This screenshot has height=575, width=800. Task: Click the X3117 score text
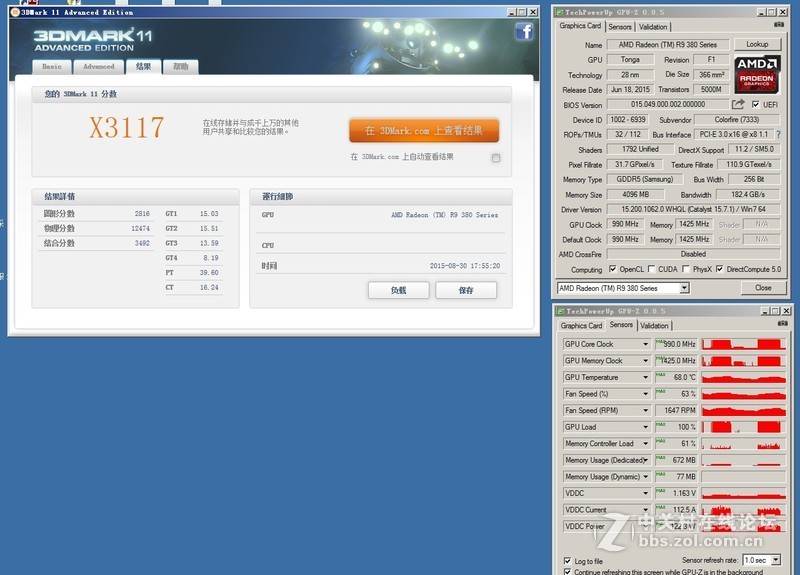[x=127, y=127]
